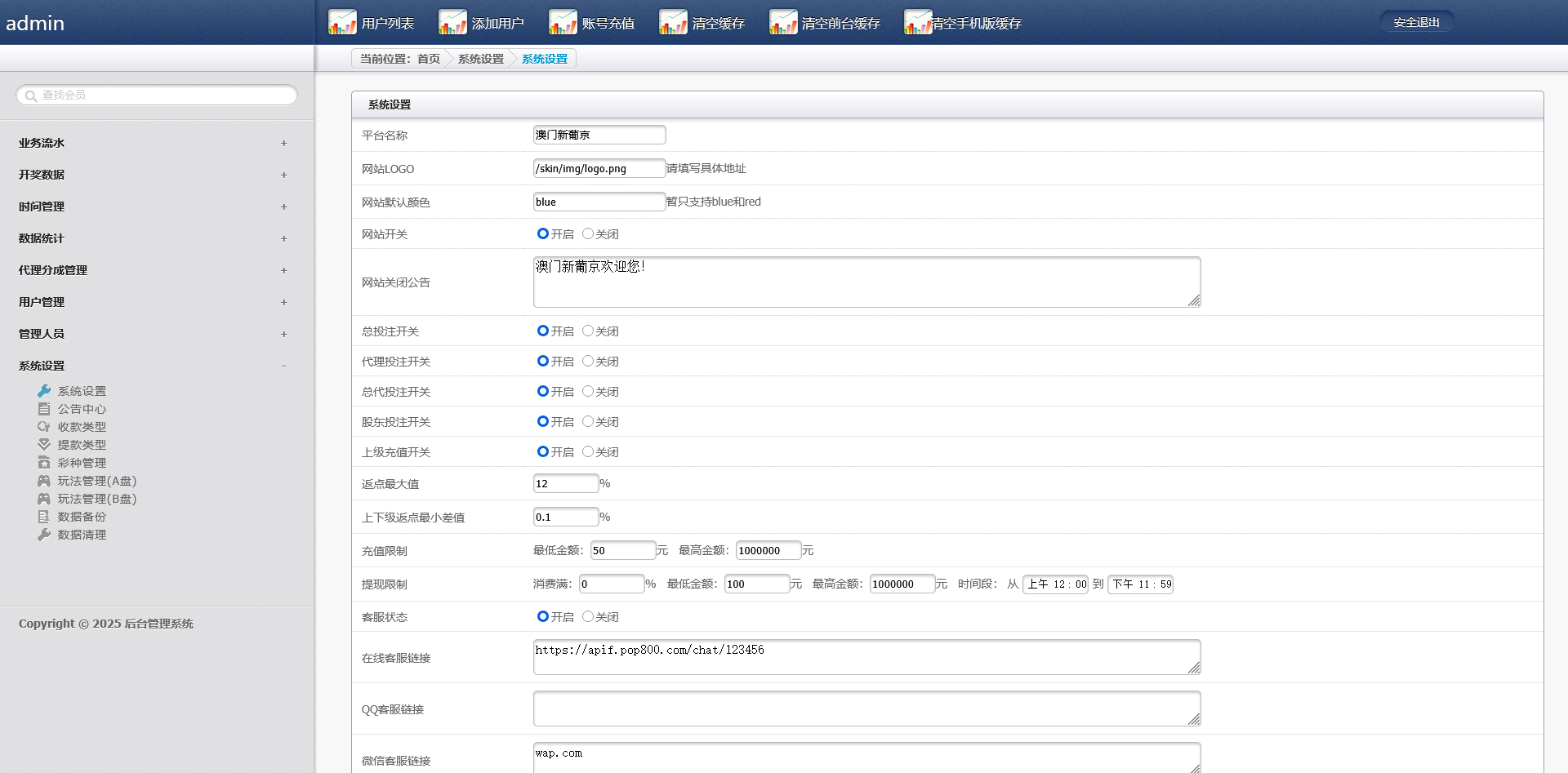Screen dimensions: 1568x773
Task: Set 客服状态 to 关闭
Action: (588, 616)
